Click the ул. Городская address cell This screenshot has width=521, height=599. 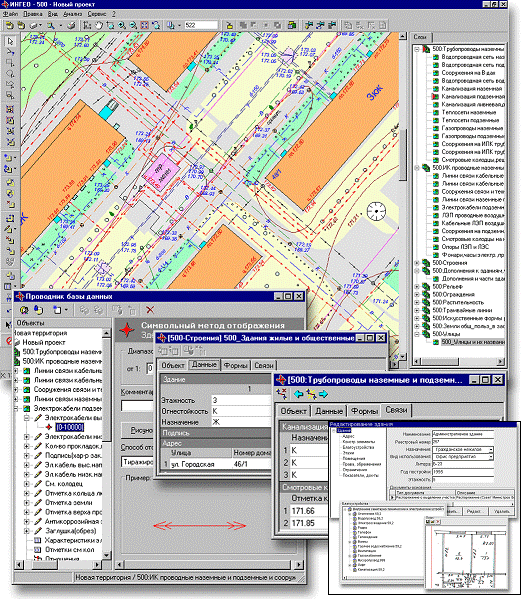[201, 464]
